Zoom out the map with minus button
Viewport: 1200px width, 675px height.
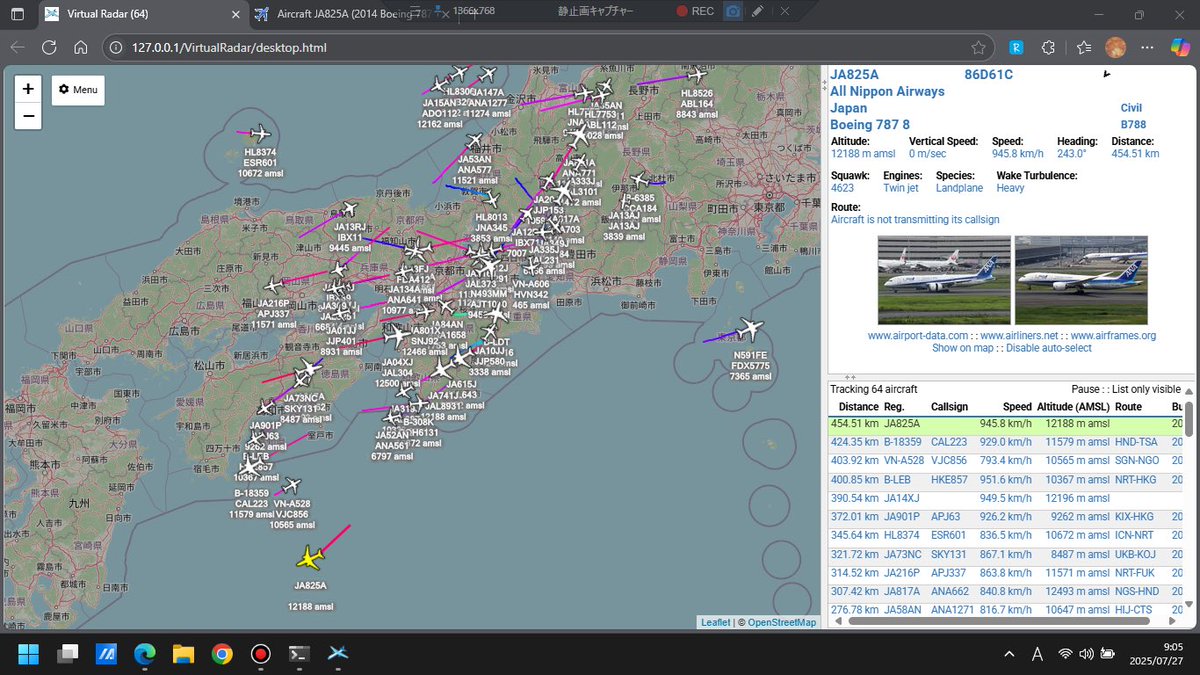(x=28, y=115)
